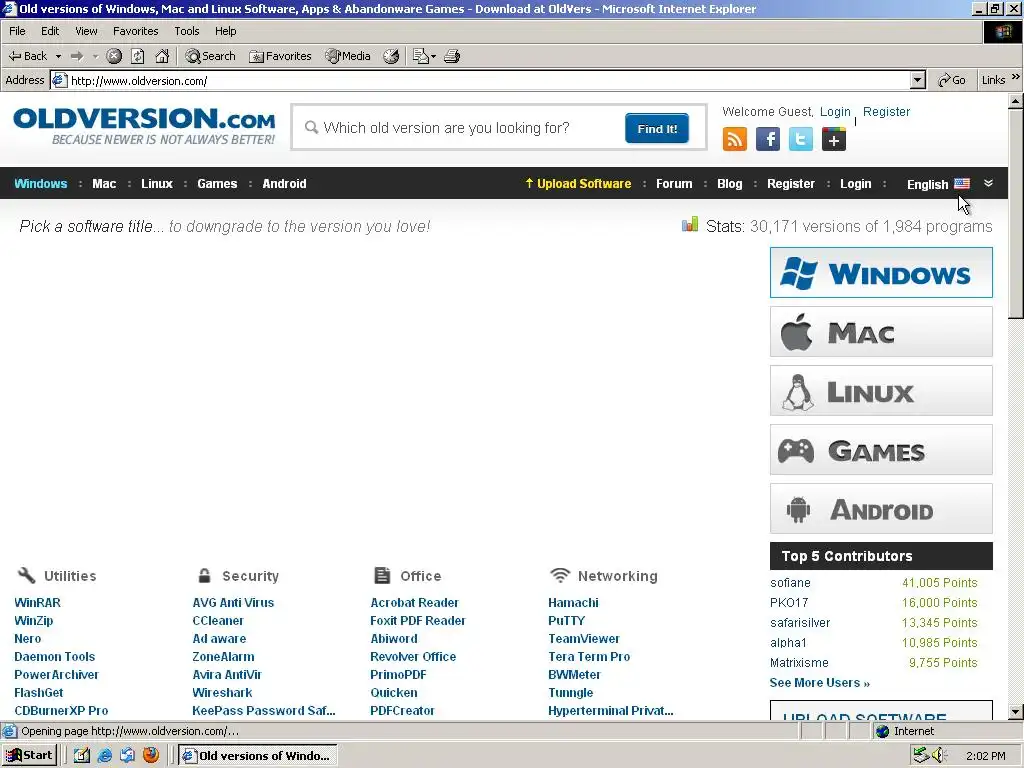1024x768 pixels.
Task: Open Firefox from the quick launch bar
Action: click(x=151, y=755)
